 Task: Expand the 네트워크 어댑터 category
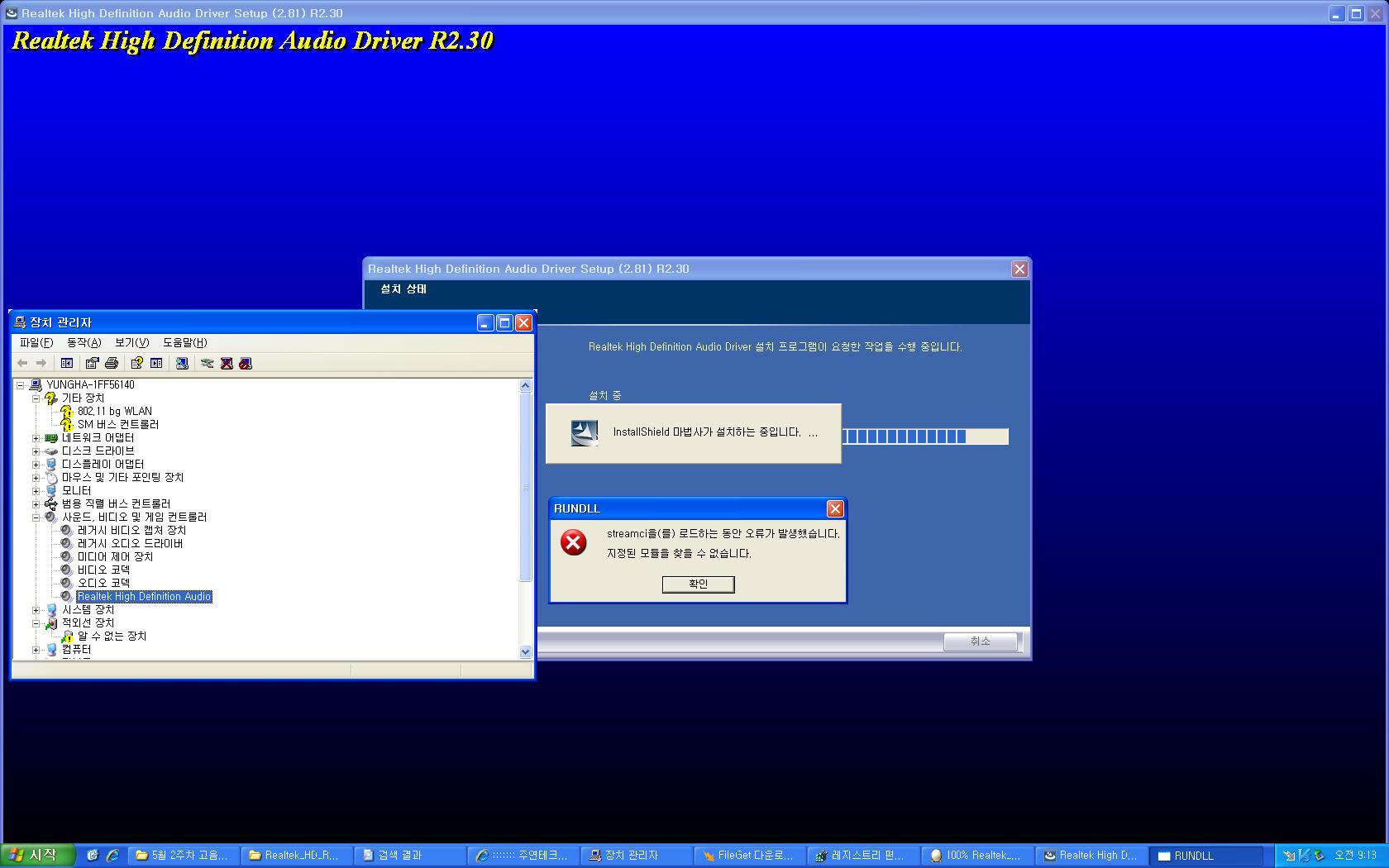[36, 437]
